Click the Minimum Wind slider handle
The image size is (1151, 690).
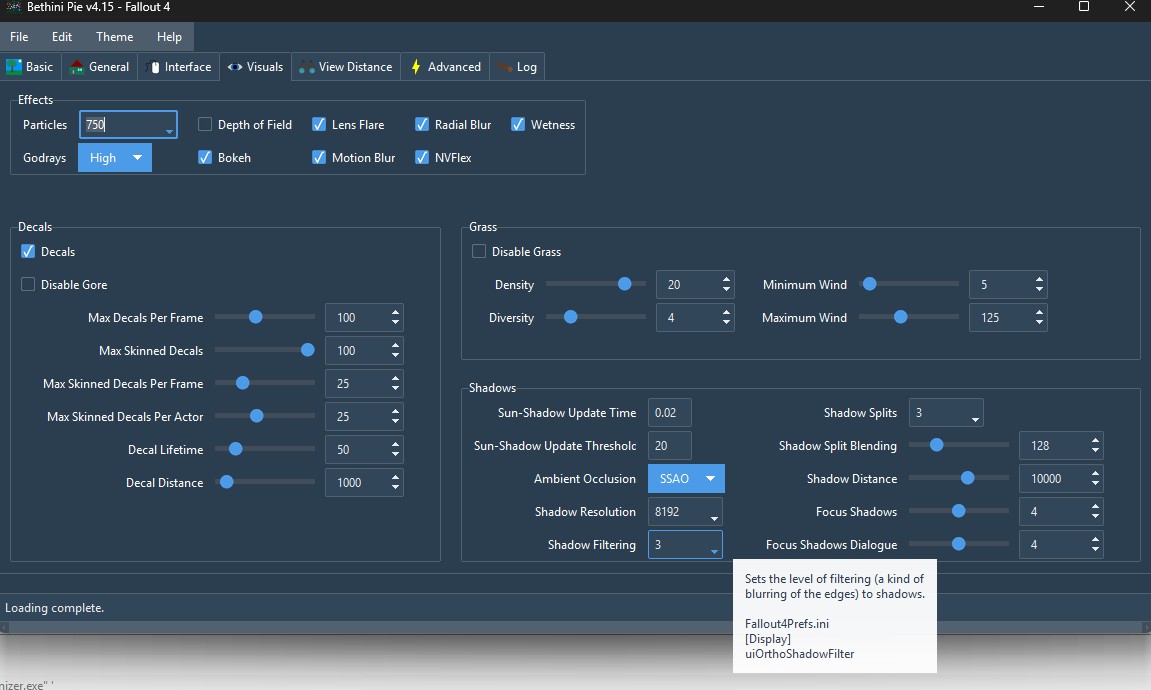[x=869, y=284]
